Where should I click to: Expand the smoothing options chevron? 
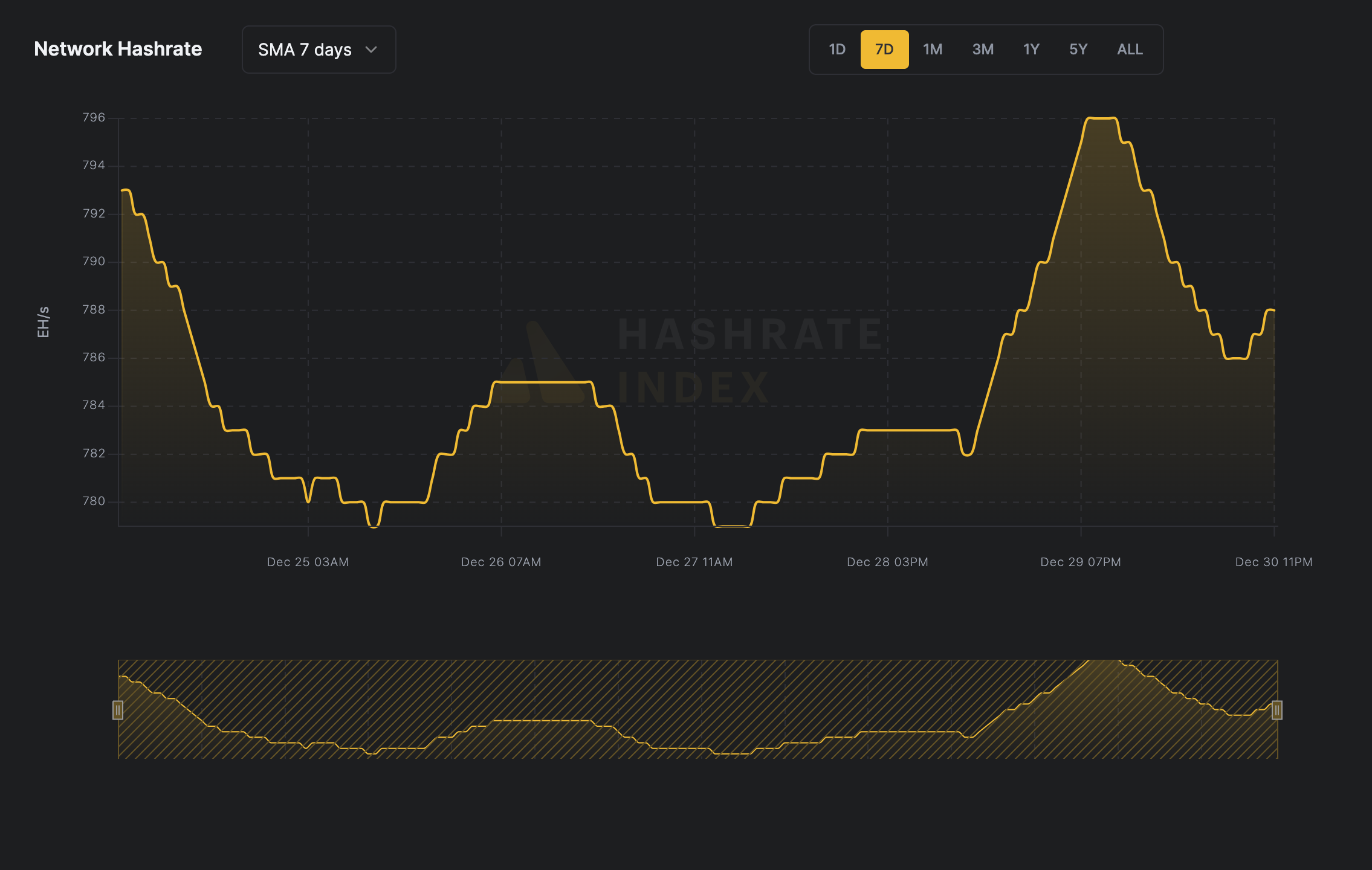click(x=371, y=50)
